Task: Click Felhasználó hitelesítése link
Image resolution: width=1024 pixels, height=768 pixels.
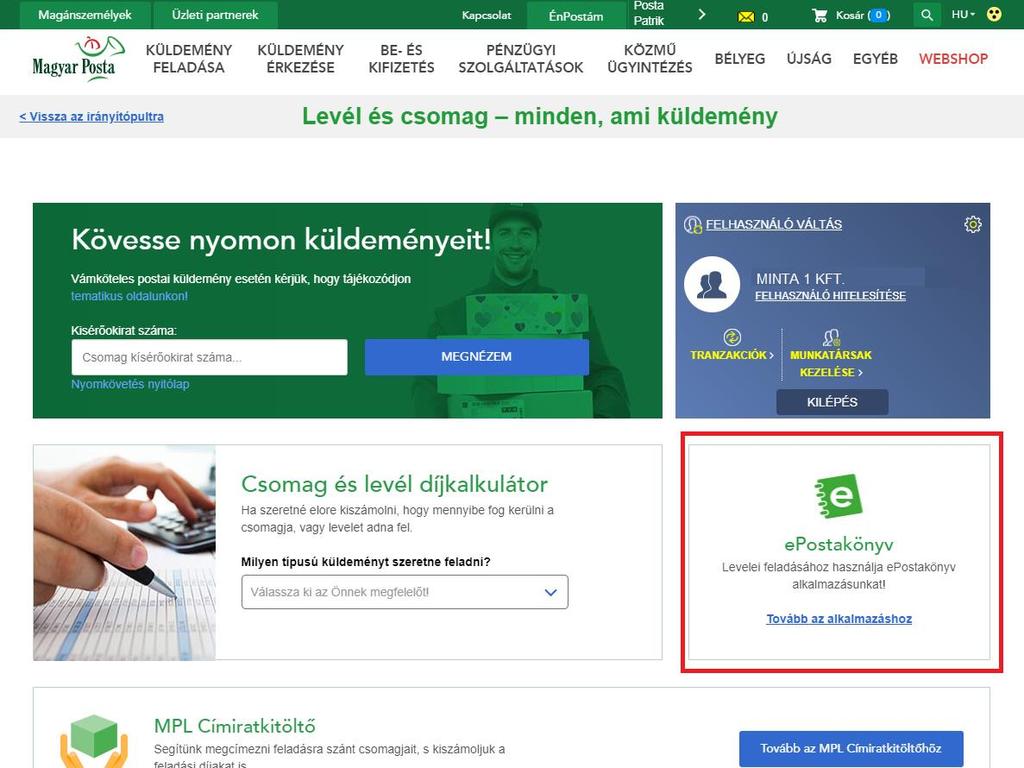Action: pyautogui.click(x=831, y=295)
